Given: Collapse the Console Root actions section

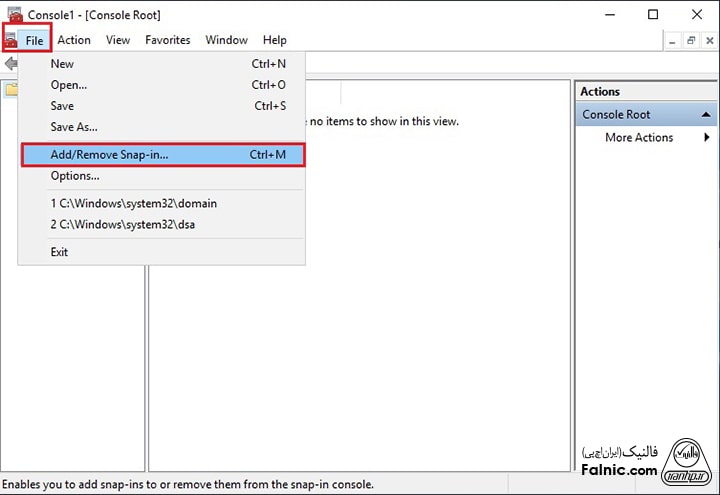Looking at the screenshot, I should [707, 115].
